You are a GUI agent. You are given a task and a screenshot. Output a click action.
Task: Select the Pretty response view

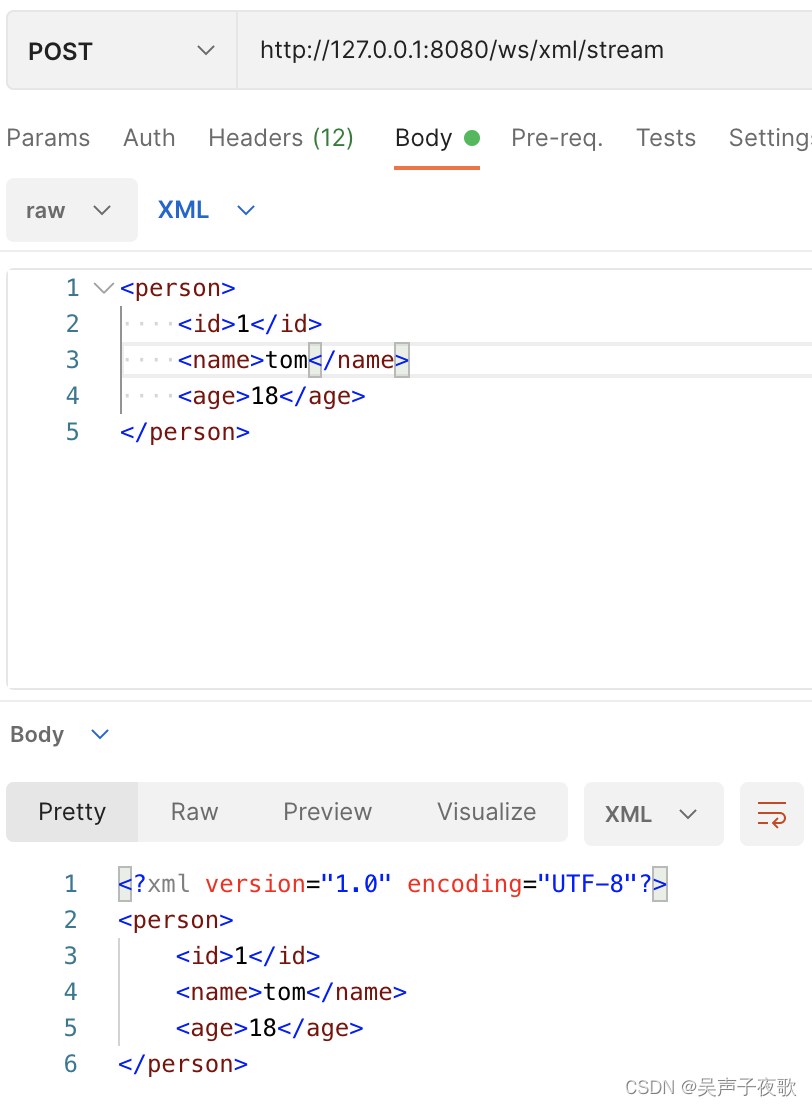point(72,812)
